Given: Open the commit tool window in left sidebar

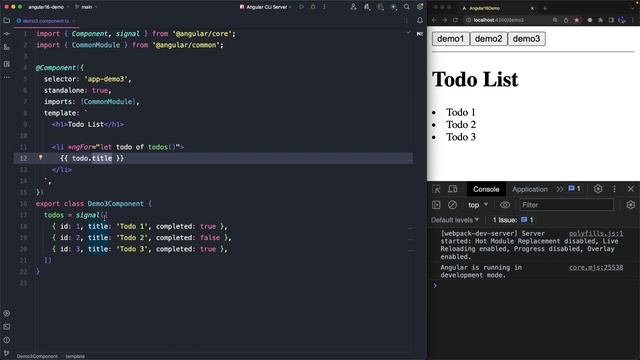Looking at the screenshot, I should coord(7,34).
